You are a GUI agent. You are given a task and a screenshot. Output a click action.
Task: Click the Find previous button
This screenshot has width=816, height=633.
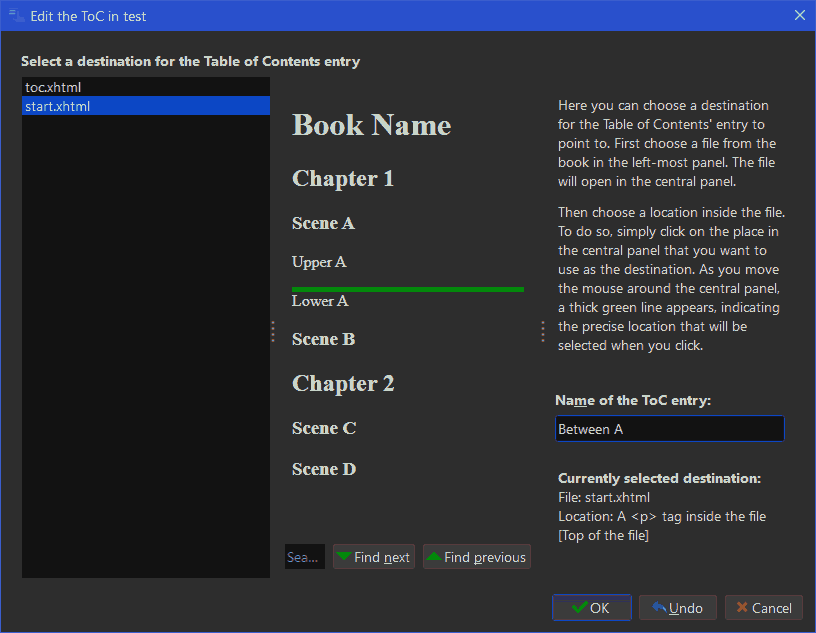[x=477, y=557]
